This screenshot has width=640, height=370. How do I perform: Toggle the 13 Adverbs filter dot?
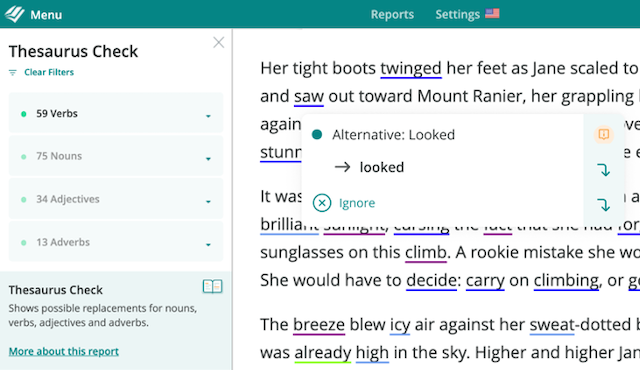tap(24, 243)
